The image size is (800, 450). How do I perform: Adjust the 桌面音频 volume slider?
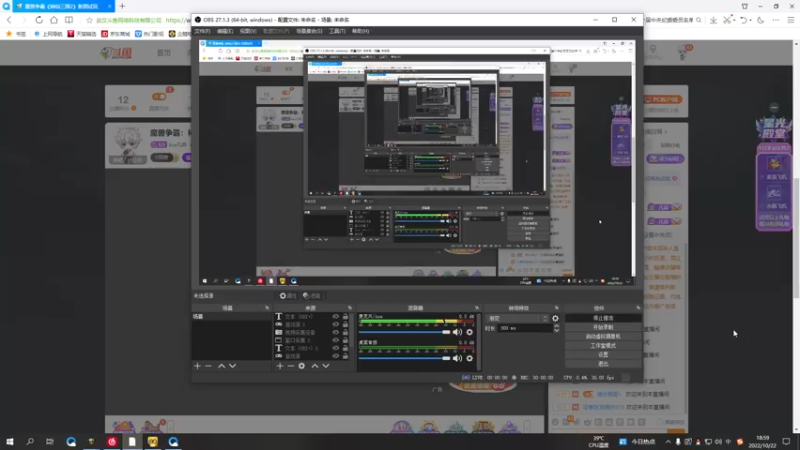point(405,358)
